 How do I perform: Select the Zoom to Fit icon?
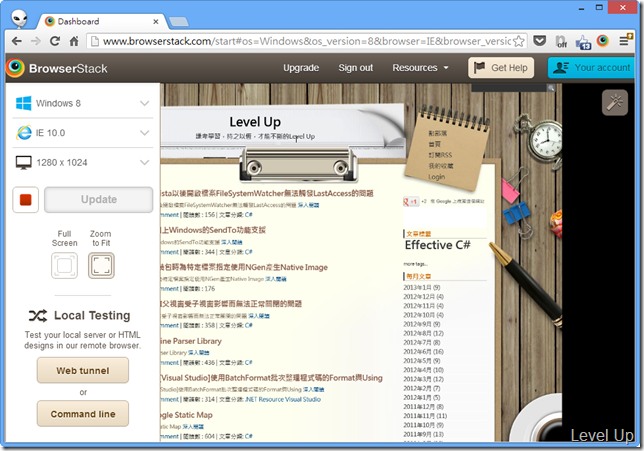point(101,265)
